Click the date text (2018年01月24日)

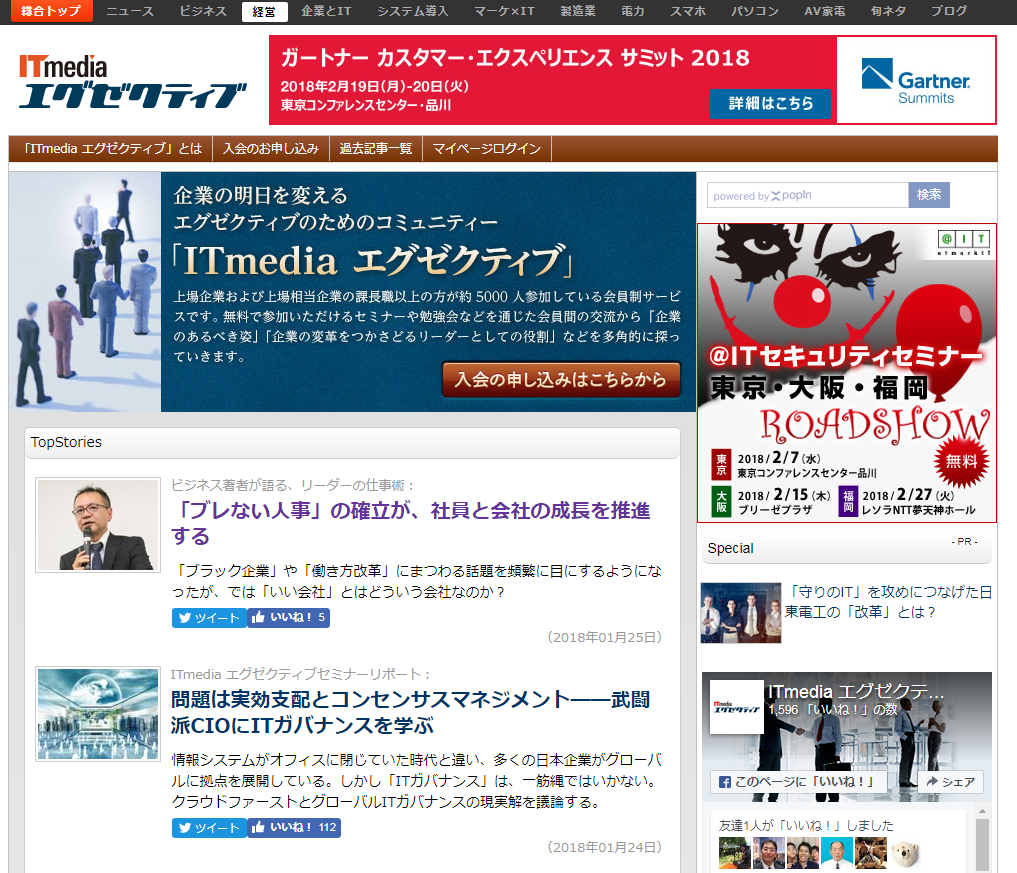[x=604, y=848]
